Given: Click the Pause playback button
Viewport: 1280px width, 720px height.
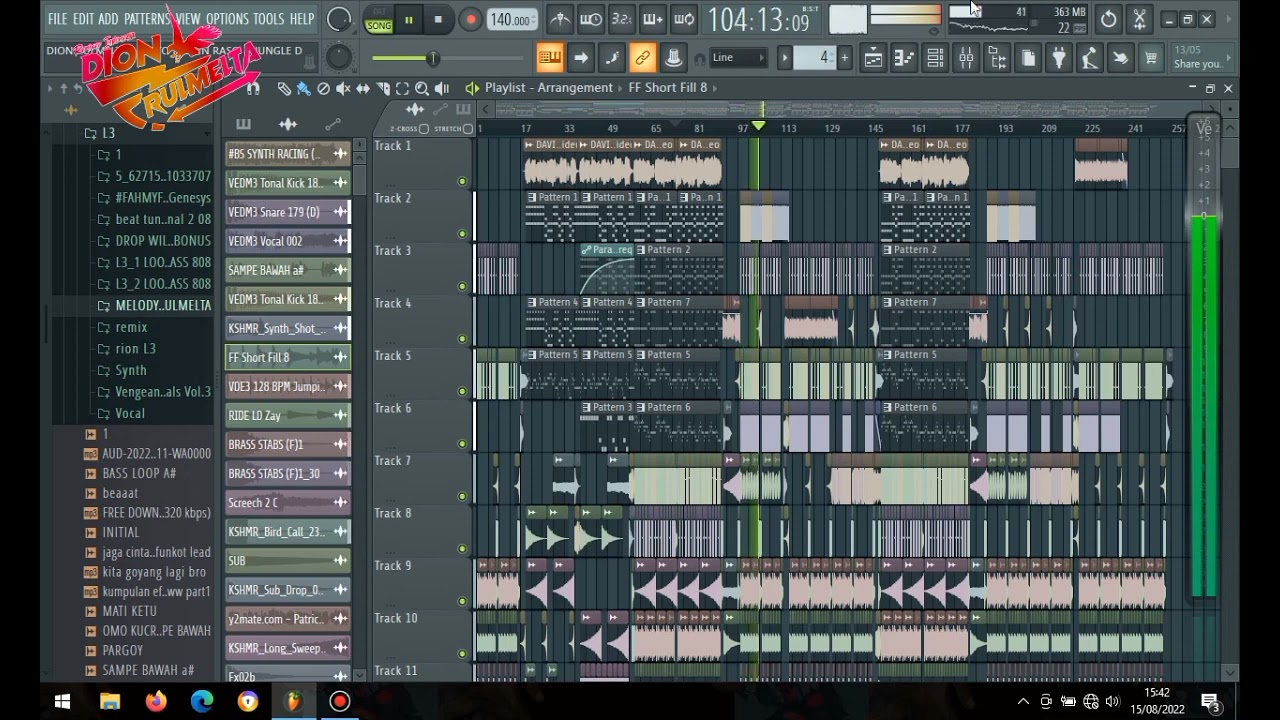Looking at the screenshot, I should (408, 20).
